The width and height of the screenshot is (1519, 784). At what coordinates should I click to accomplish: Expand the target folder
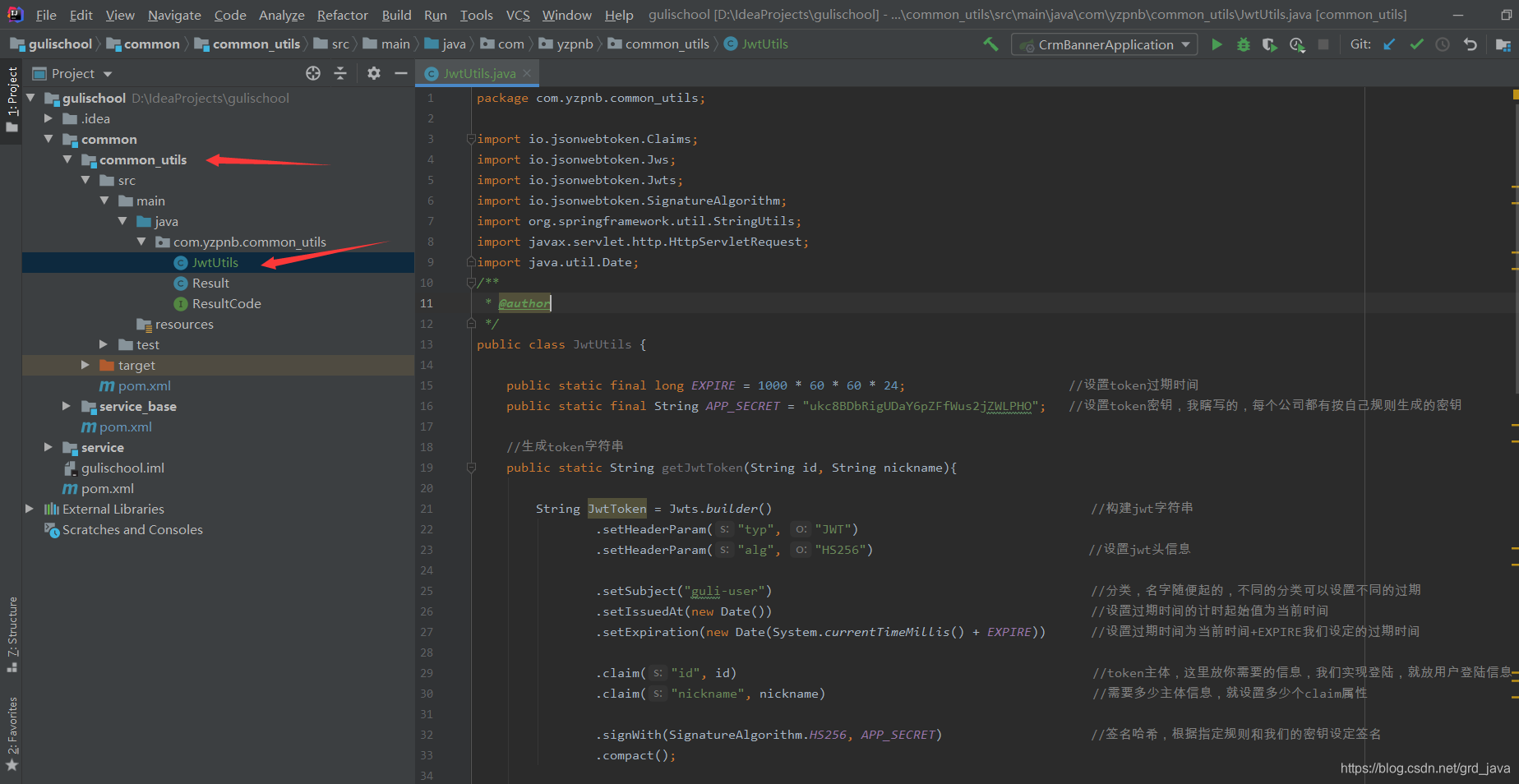tap(85, 365)
